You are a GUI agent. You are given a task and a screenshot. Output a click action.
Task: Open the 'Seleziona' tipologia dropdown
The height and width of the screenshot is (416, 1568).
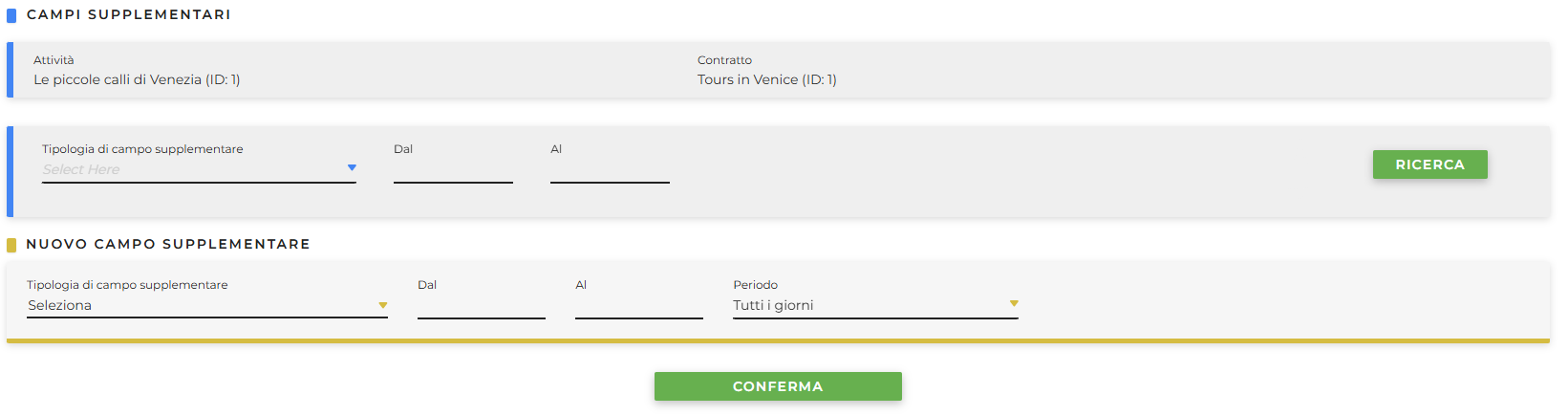201,306
